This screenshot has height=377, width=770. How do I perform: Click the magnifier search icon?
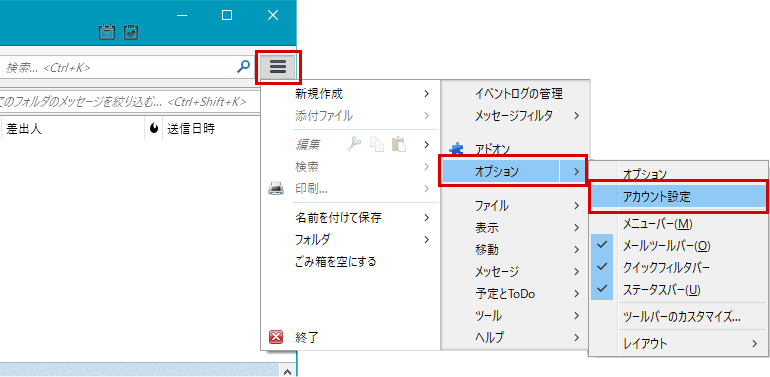(x=243, y=67)
